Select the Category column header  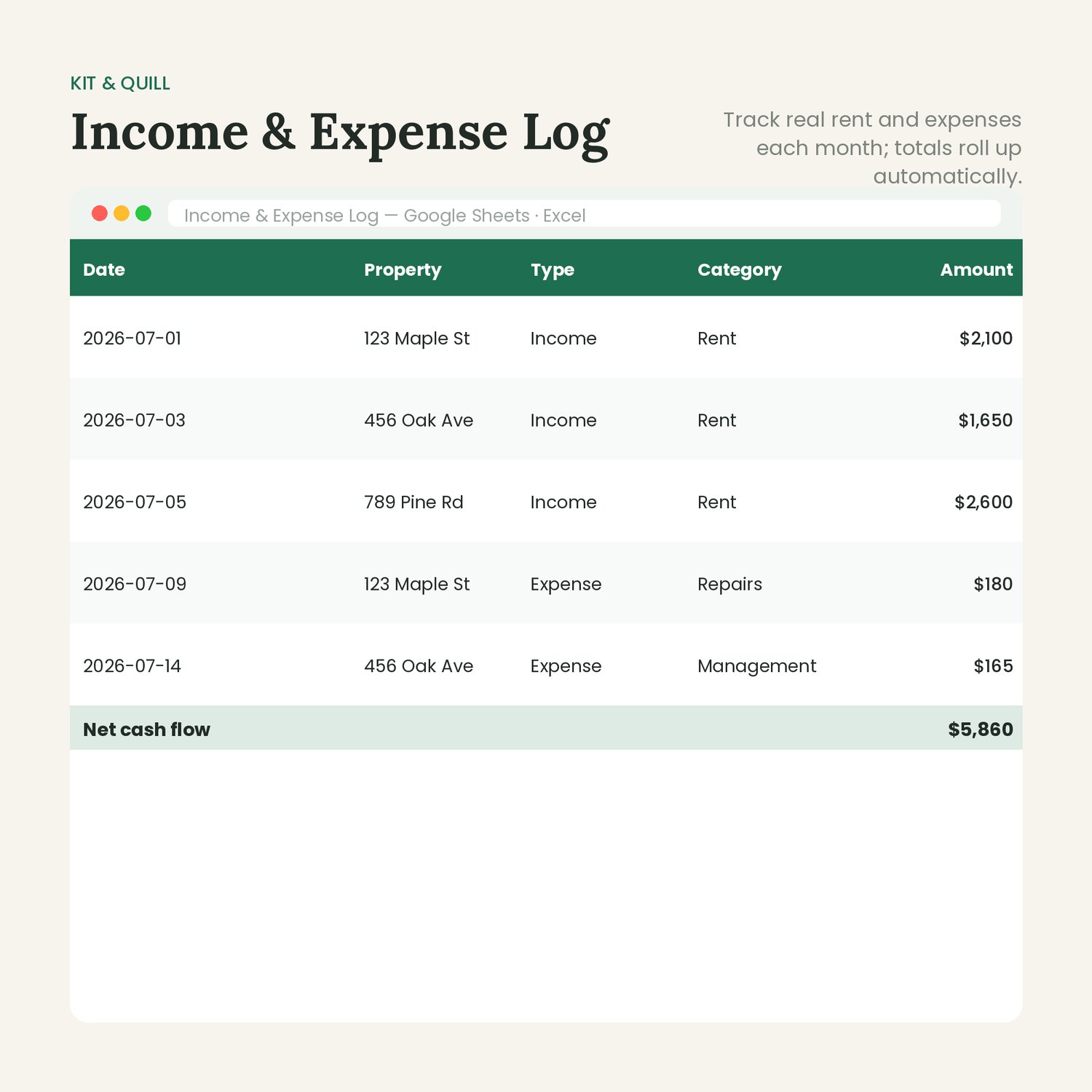click(x=740, y=270)
